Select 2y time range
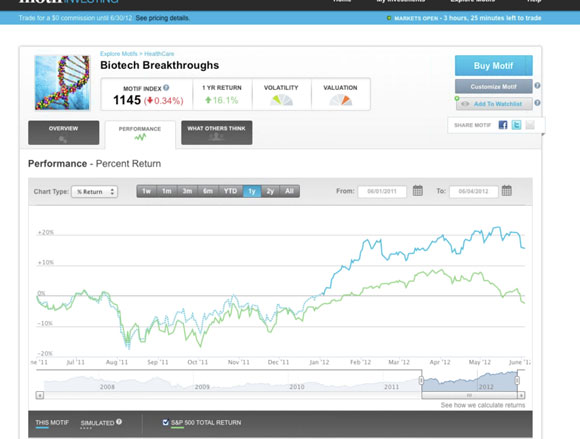Viewport: 580px width, 439px height. click(x=270, y=191)
